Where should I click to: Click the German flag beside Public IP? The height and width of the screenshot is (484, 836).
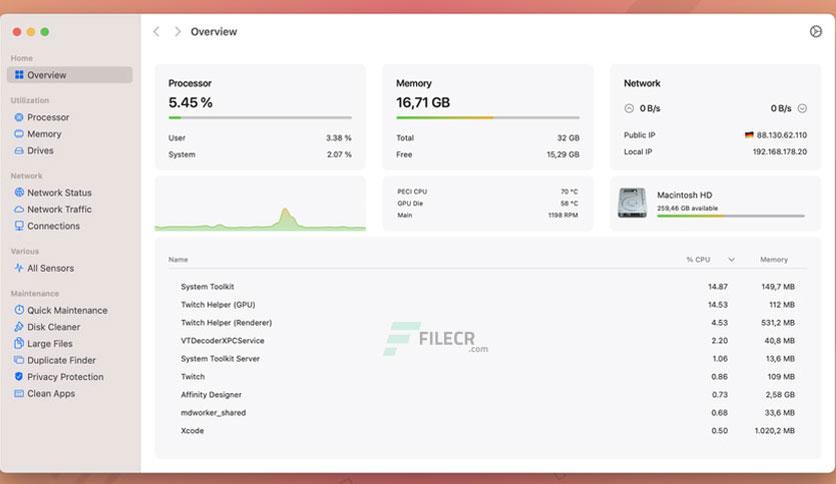[749, 135]
